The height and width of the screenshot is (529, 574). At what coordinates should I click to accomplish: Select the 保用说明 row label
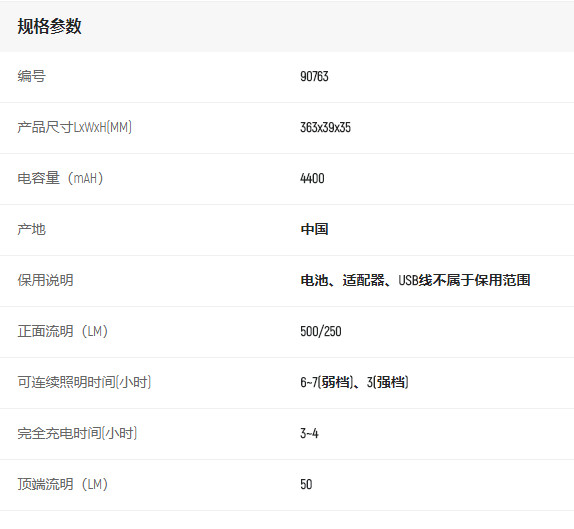pos(45,280)
